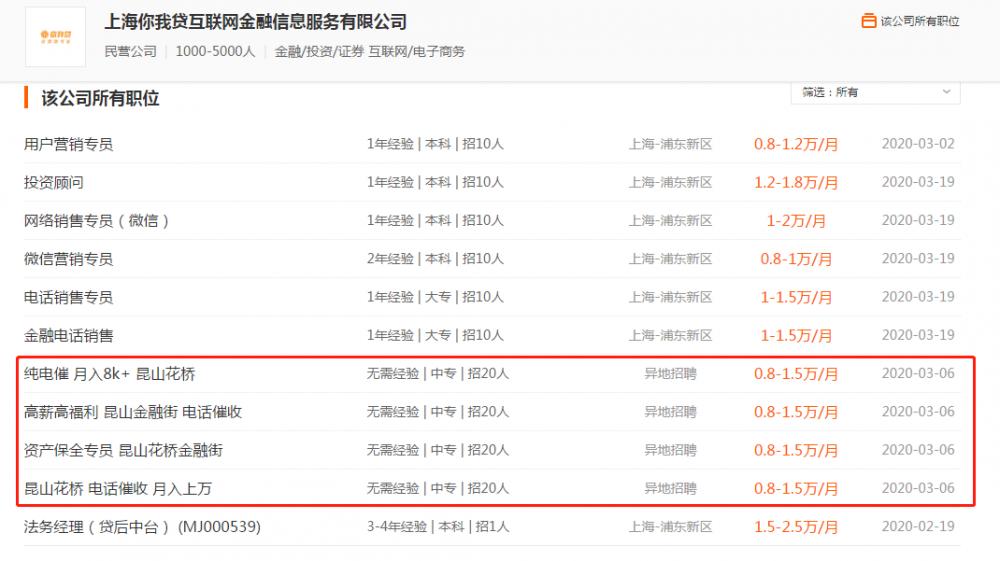Viewport: 1000px width, 561px height.
Task: Click 无需经验 | 中专 | 招20人 for 资产保全专员
Action: pos(438,450)
